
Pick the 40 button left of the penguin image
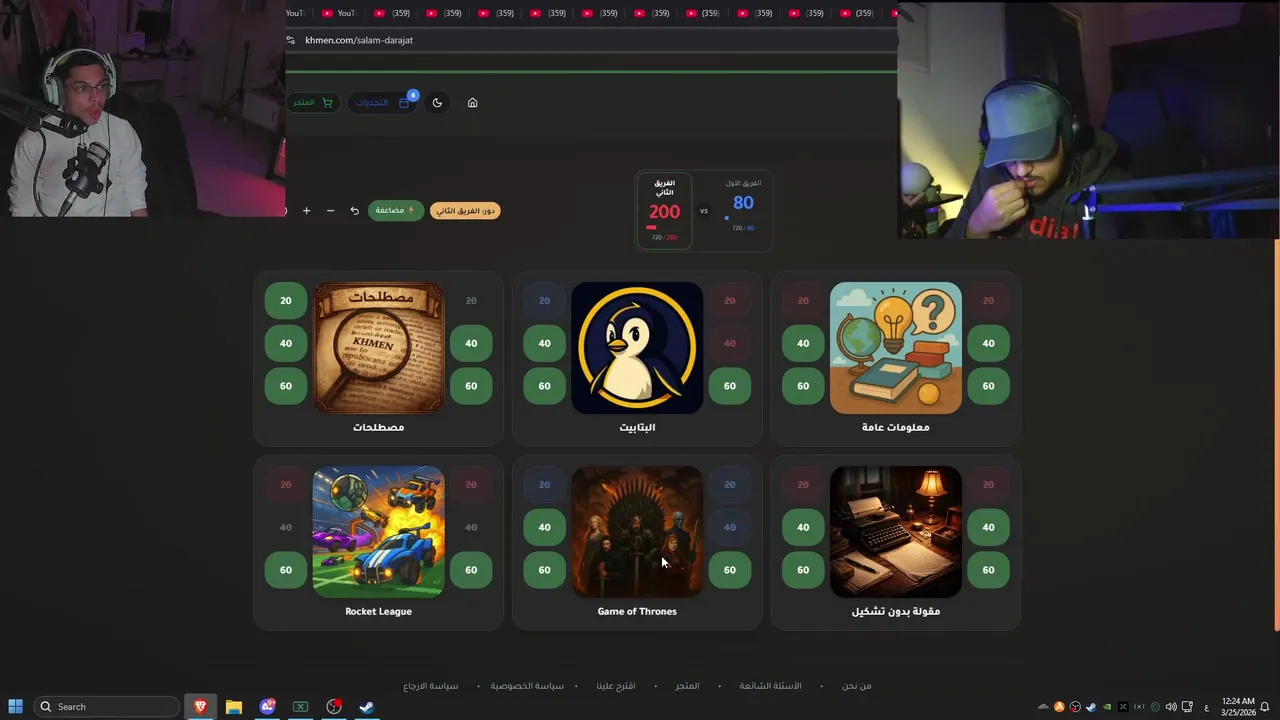click(x=544, y=343)
